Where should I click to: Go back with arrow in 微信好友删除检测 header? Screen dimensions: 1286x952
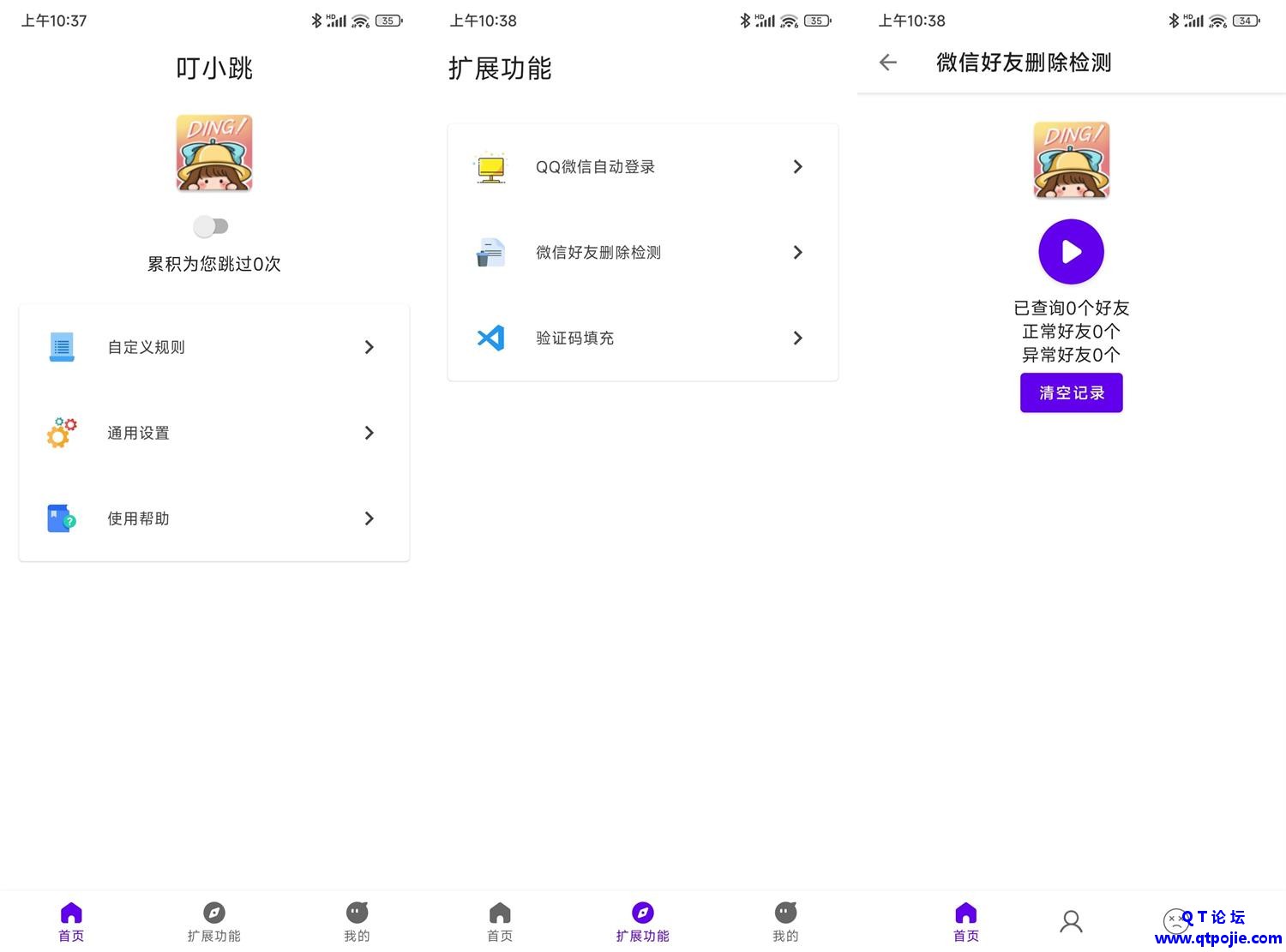click(x=888, y=62)
